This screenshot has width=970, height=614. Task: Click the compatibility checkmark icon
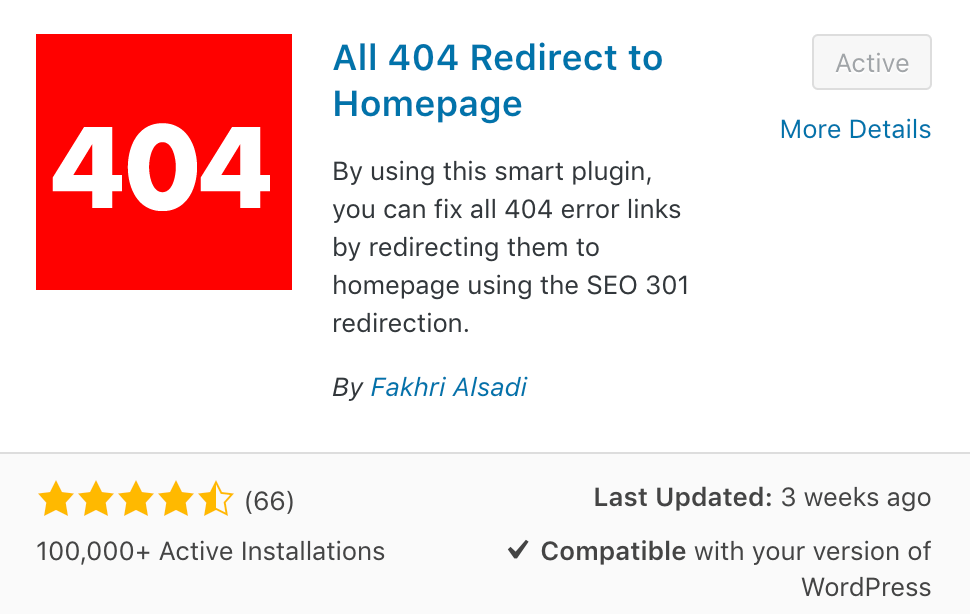[518, 549]
